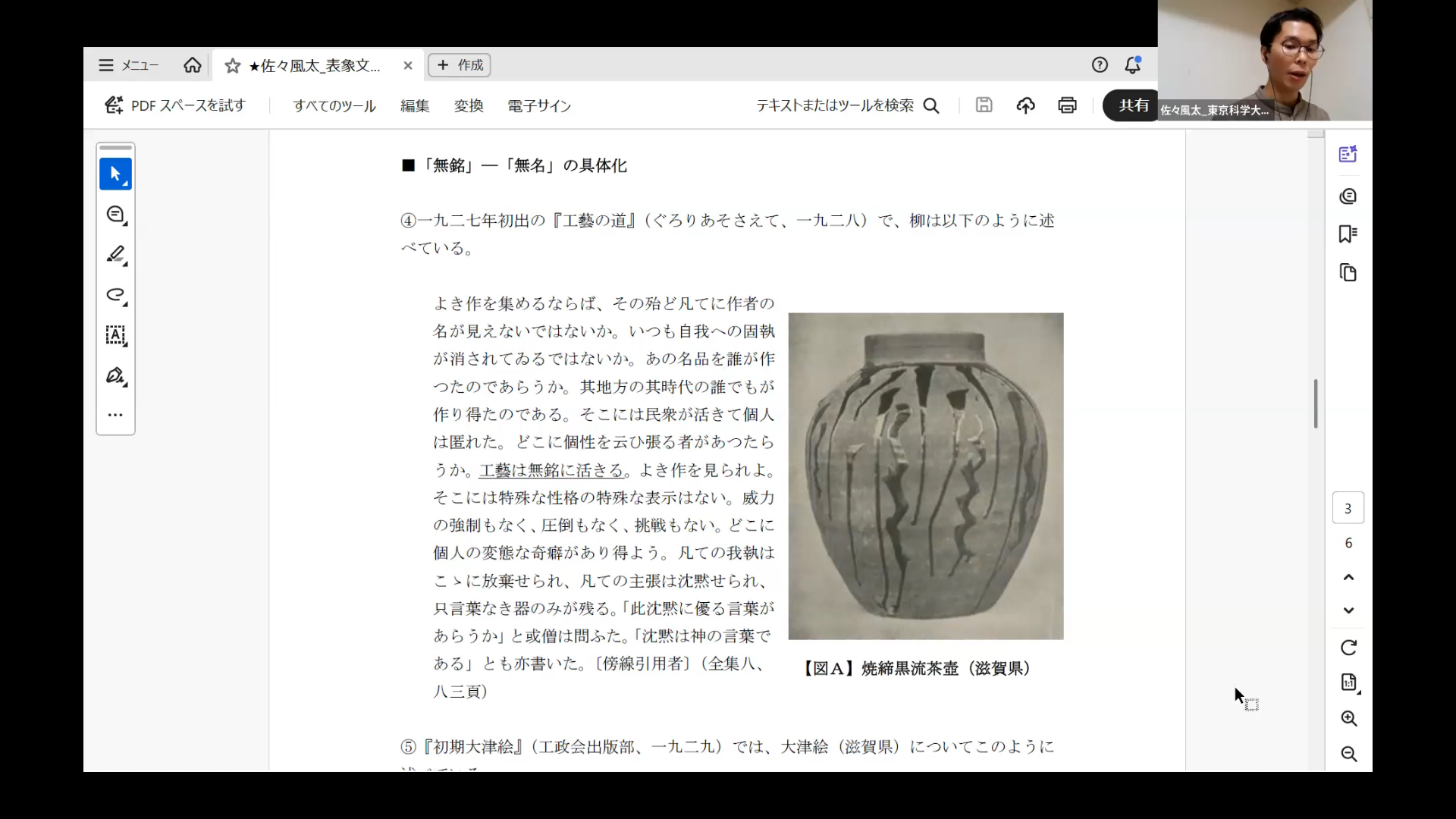Open すべてのツール menu
The height and width of the screenshot is (819, 1456).
tap(334, 106)
